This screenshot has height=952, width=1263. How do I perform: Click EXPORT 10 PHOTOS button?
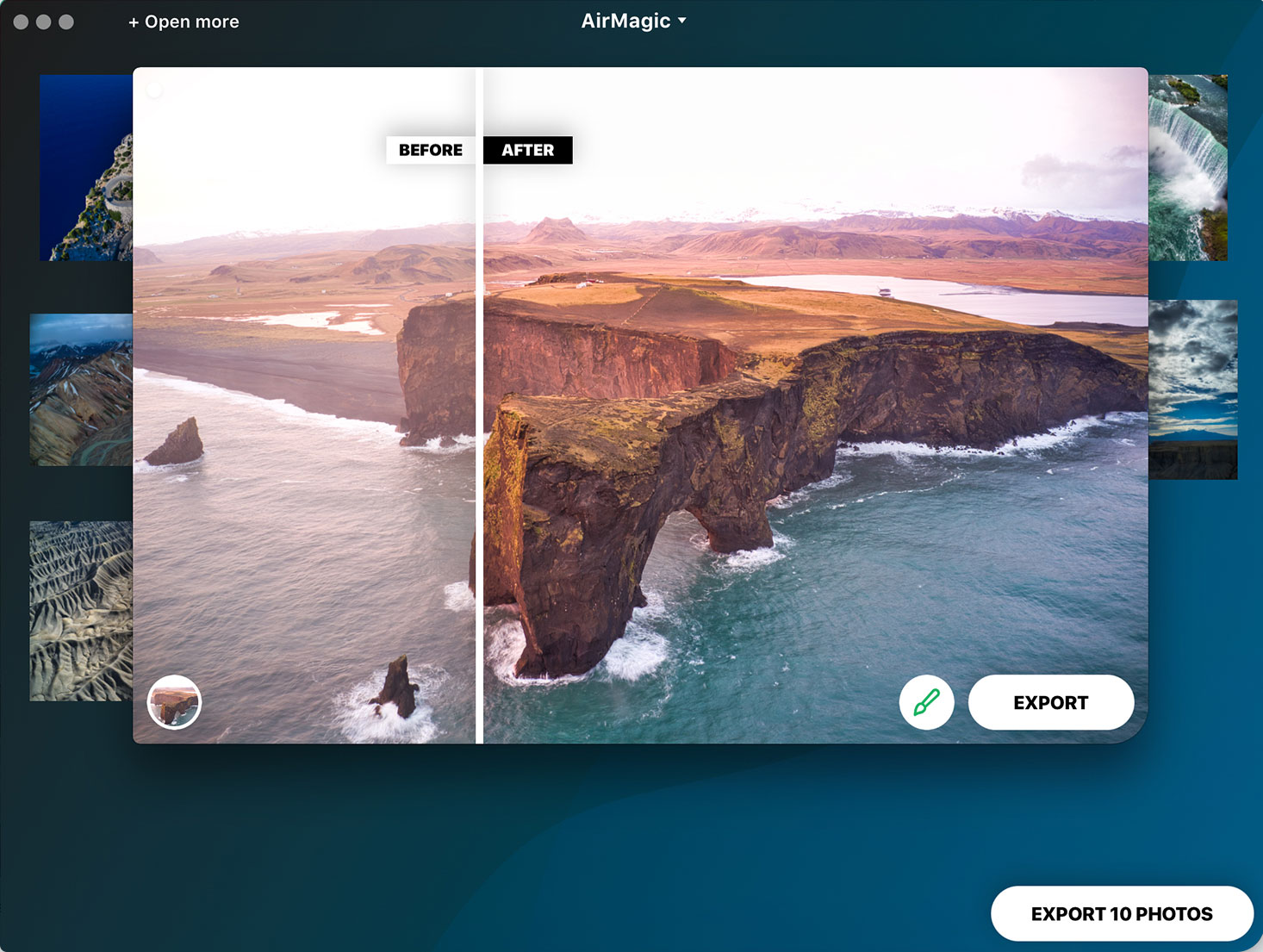1121,913
